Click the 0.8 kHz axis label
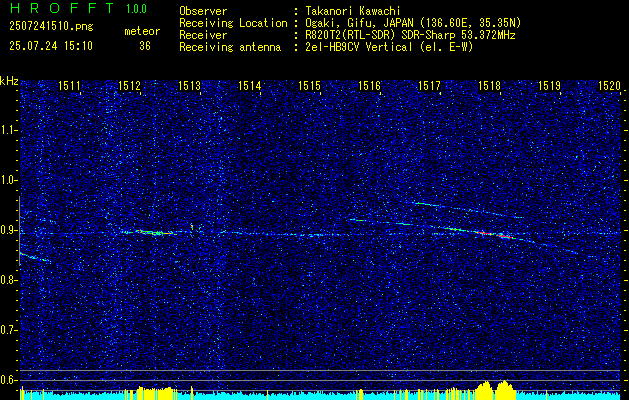This screenshot has height=400, width=629. [9, 280]
